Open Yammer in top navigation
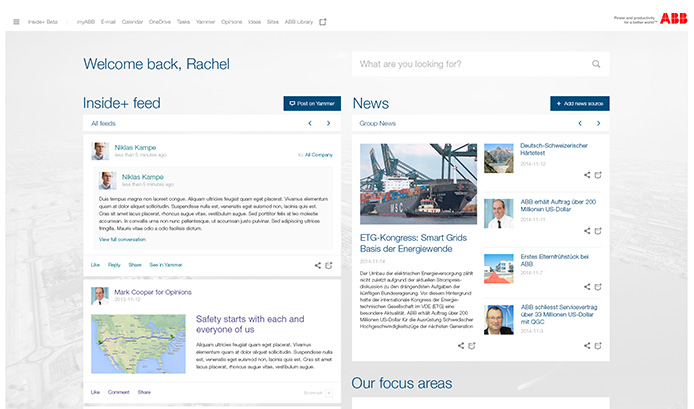This screenshot has height=409, width=694. (205, 22)
